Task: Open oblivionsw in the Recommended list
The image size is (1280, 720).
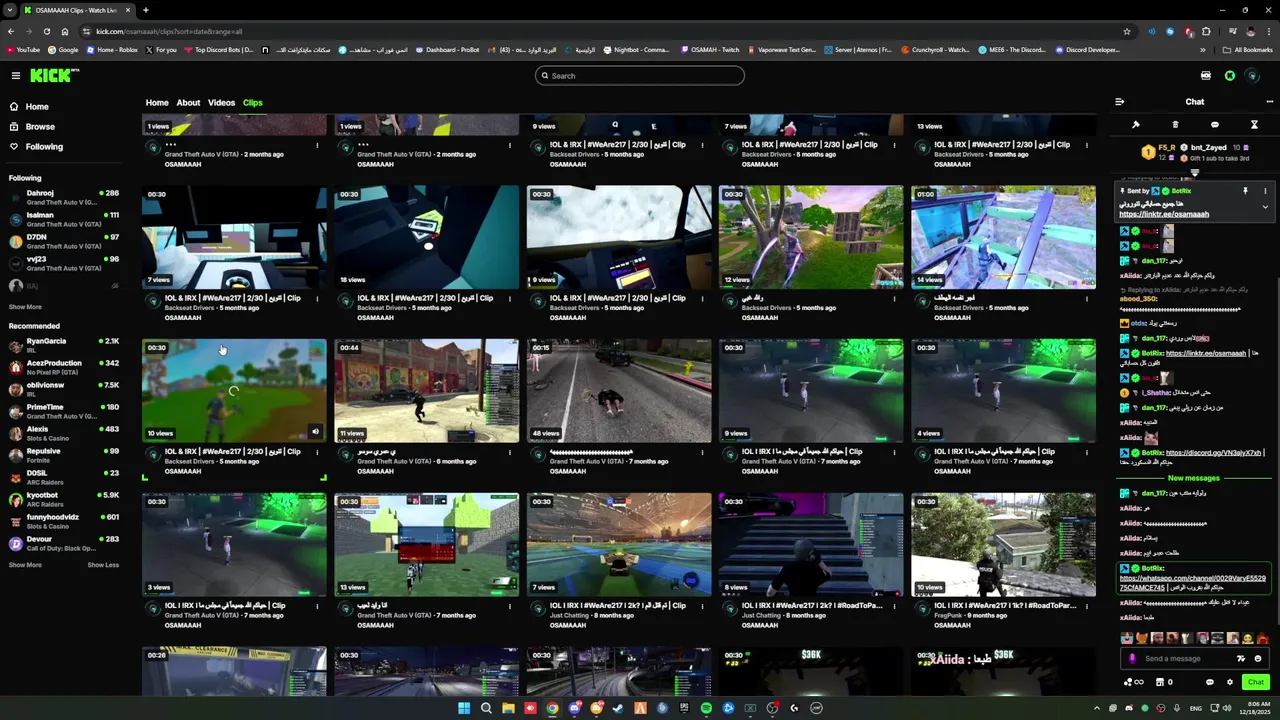Action: pyautogui.click(x=65, y=389)
